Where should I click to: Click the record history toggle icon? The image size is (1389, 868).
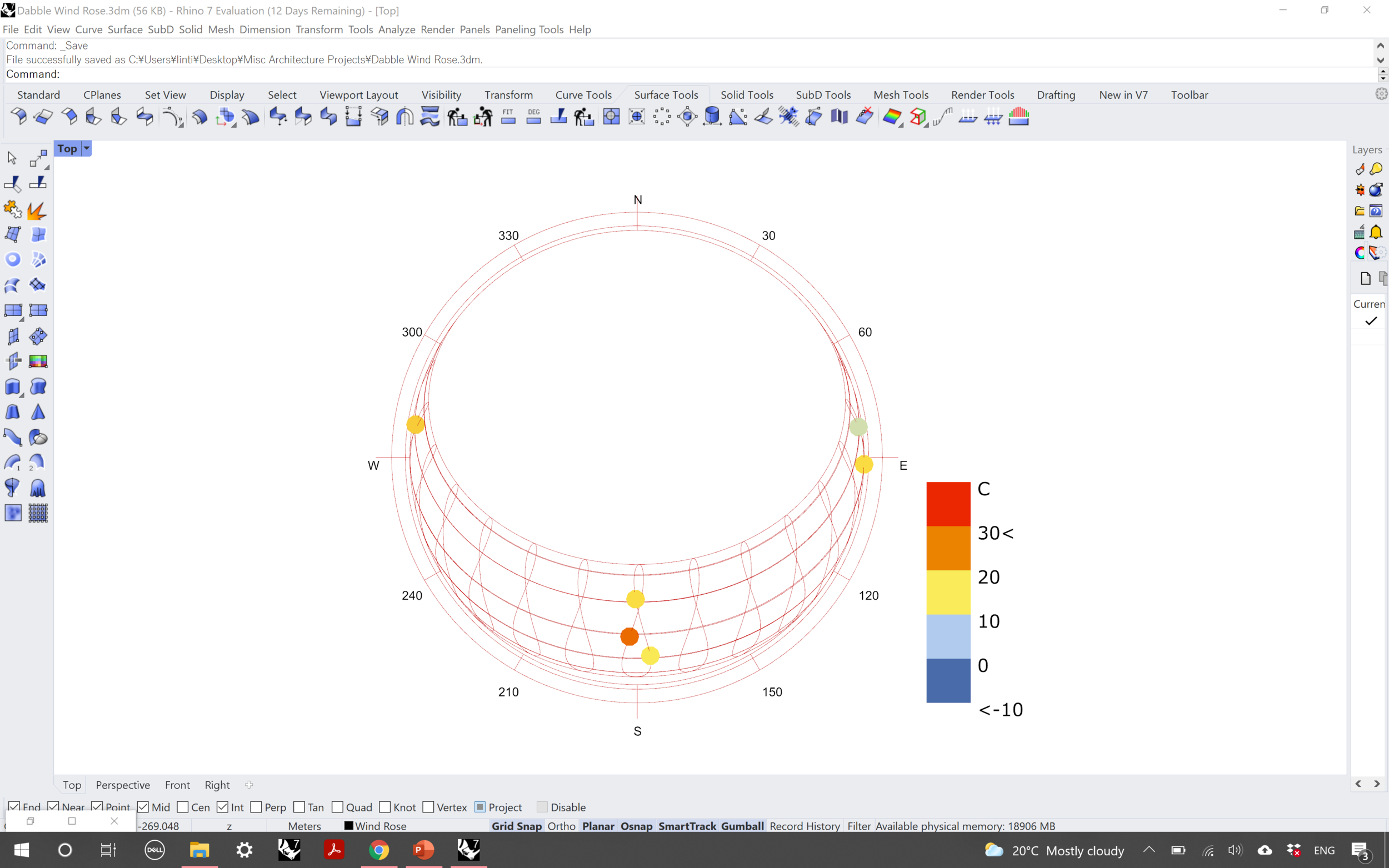pyautogui.click(x=805, y=826)
